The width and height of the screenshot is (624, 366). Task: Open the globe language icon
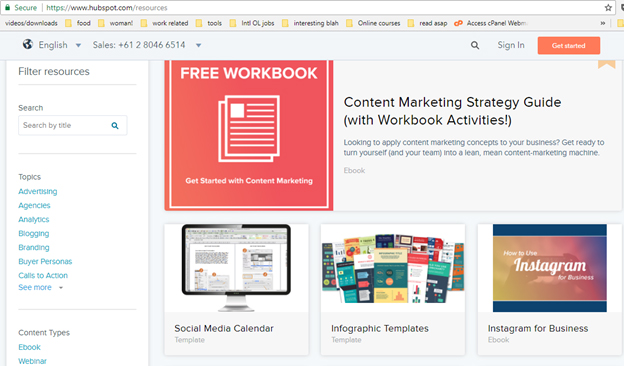click(27, 44)
